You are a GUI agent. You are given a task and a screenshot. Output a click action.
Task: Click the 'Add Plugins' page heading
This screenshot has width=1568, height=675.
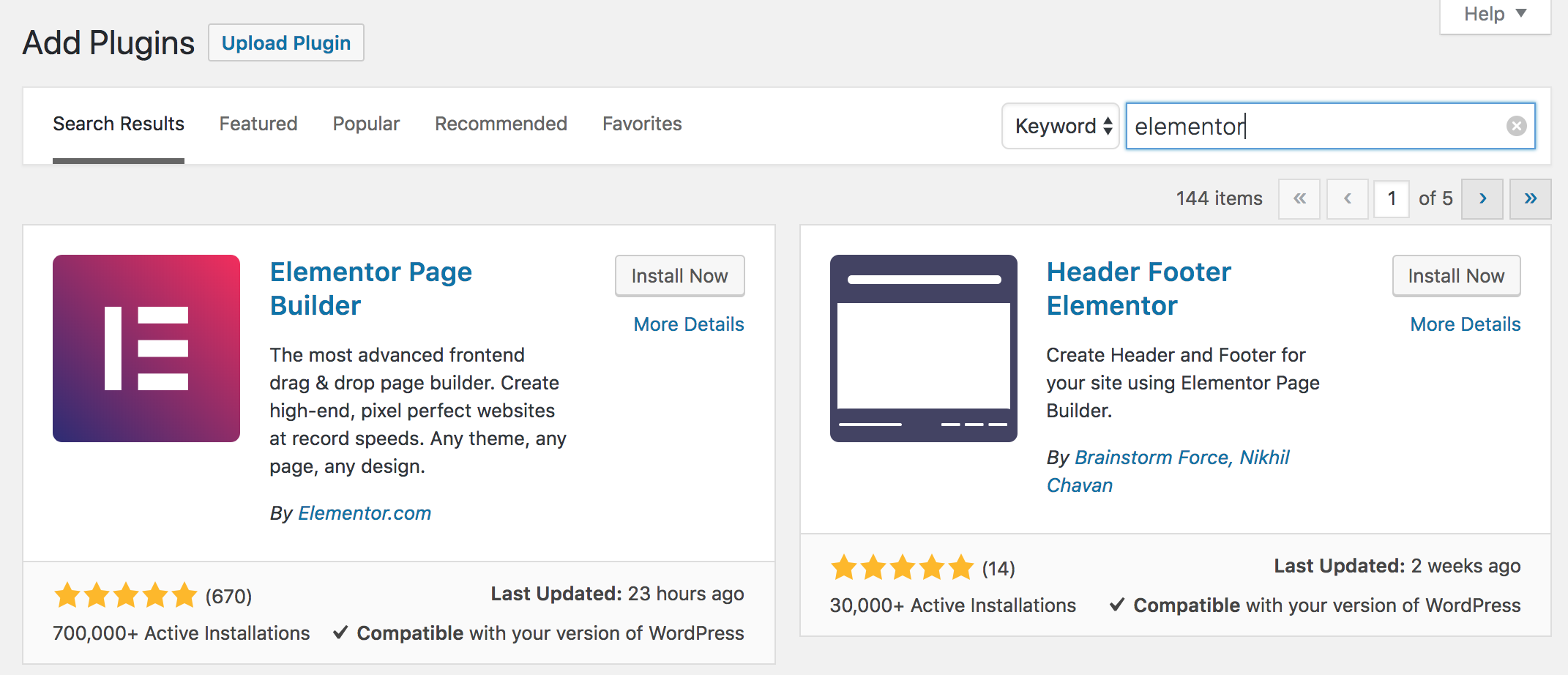tap(108, 43)
